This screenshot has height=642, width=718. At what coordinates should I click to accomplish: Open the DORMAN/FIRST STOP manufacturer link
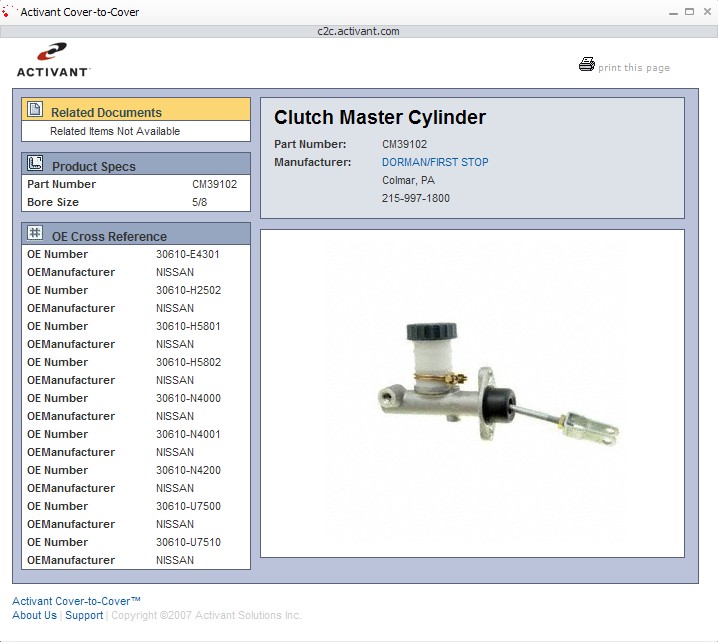coord(435,162)
